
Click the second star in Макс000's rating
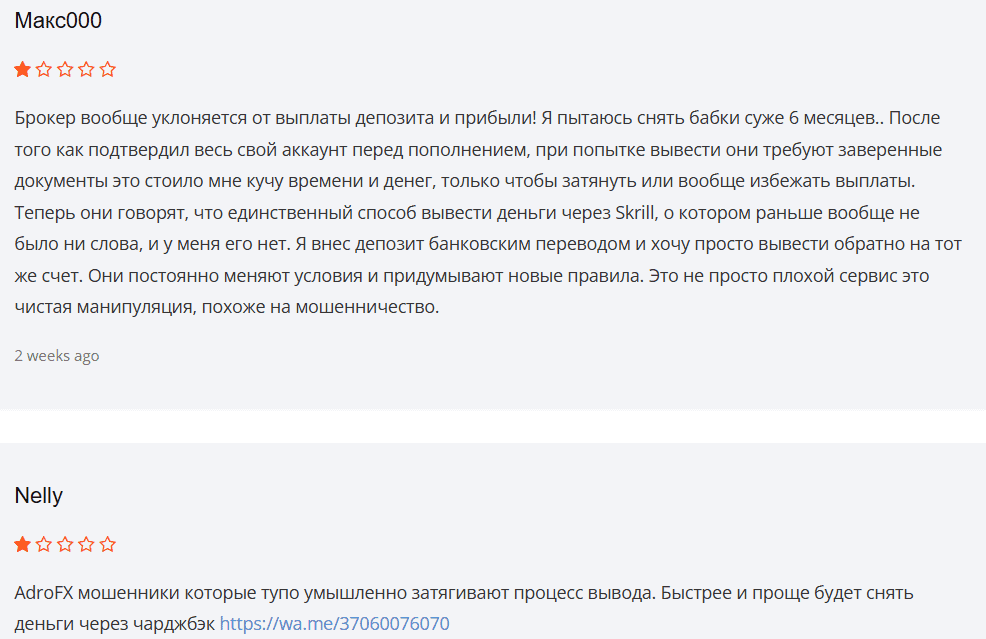click(x=44, y=70)
